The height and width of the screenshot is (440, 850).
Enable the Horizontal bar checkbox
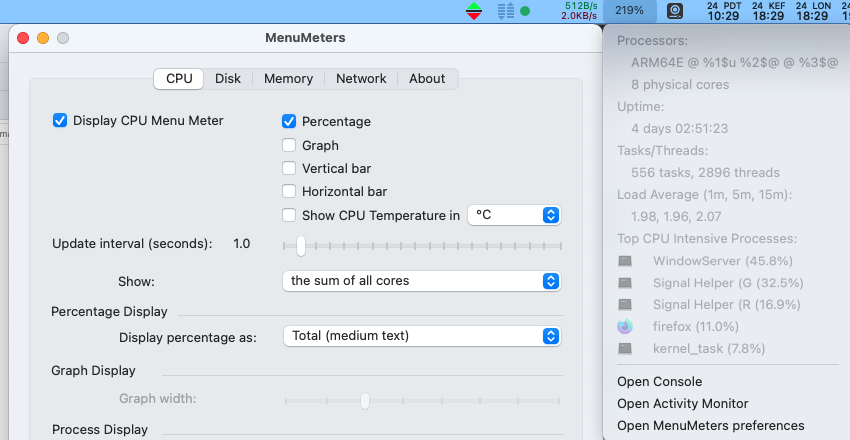pyautogui.click(x=289, y=191)
